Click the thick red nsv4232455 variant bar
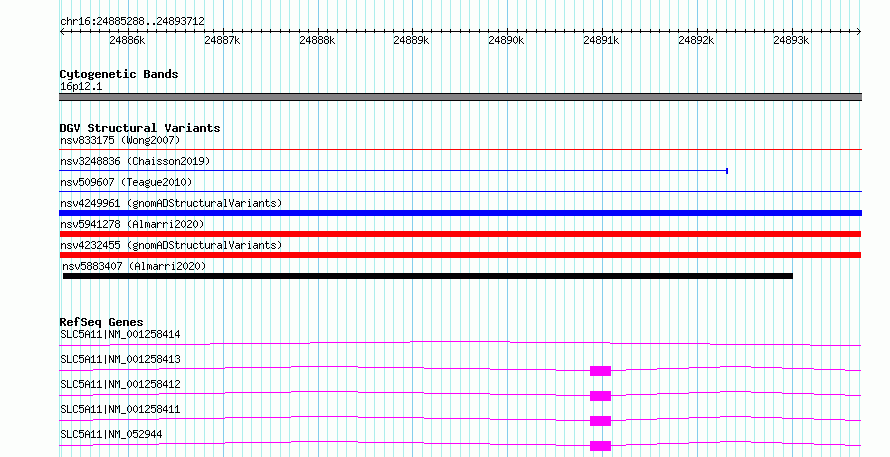890x457 pixels. coord(460,255)
